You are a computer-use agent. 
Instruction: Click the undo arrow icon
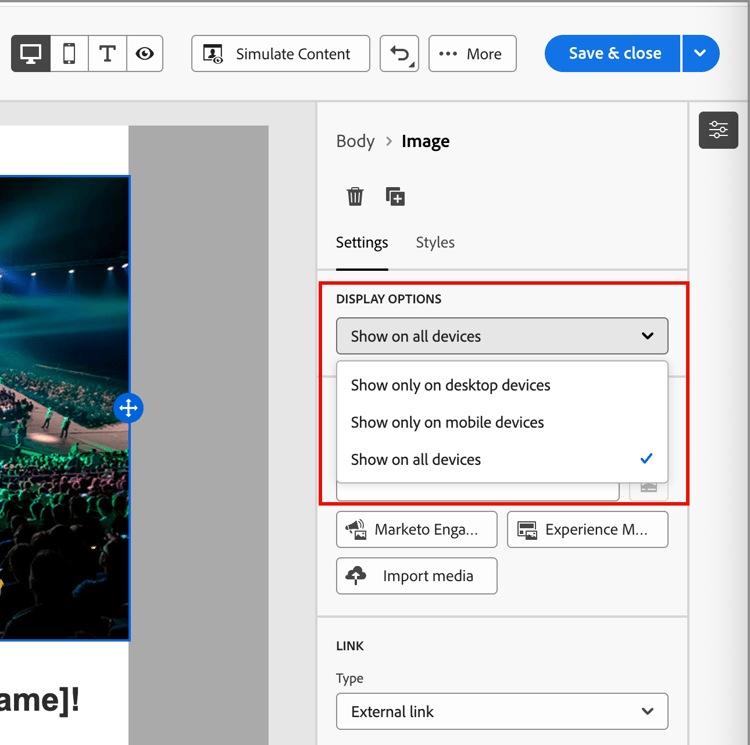pyautogui.click(x=400, y=54)
